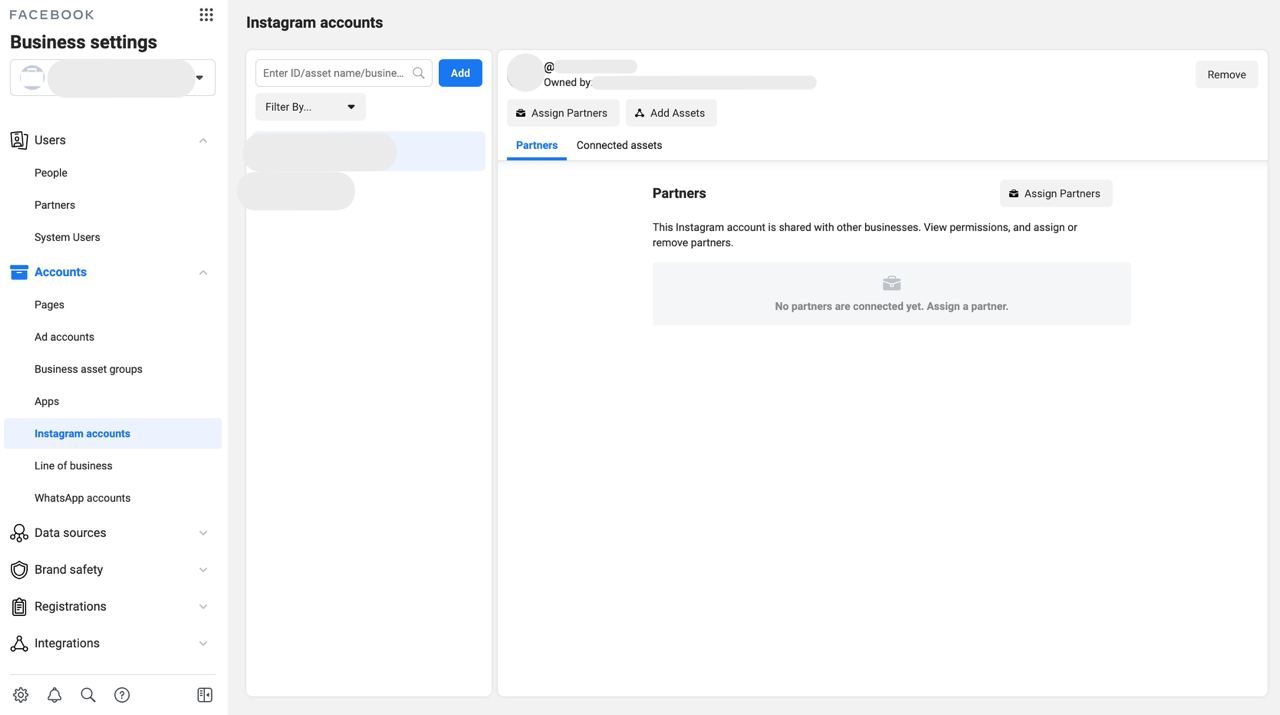Go to People under Users
Screen dimensions: 1280x715
[x=51, y=173]
